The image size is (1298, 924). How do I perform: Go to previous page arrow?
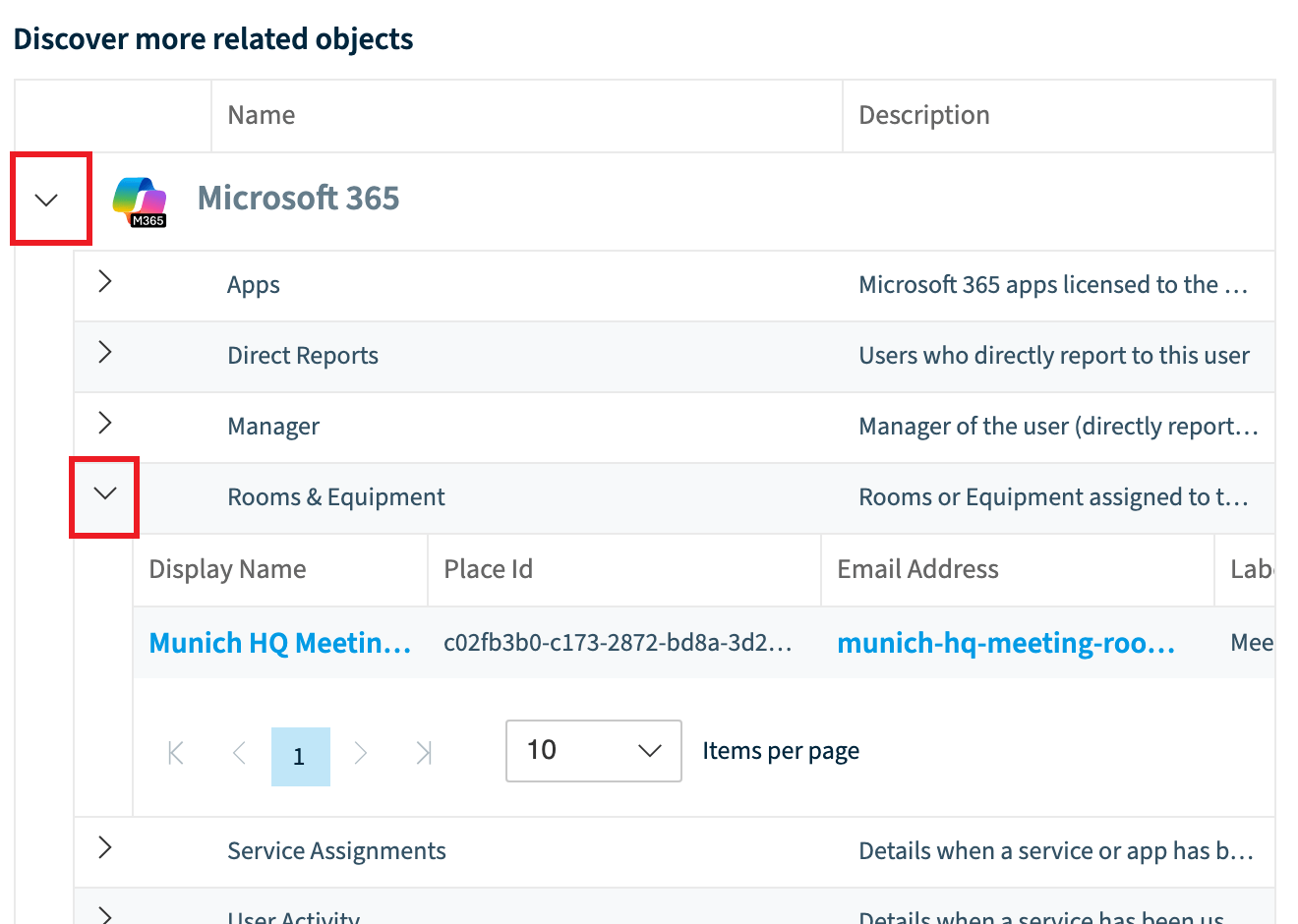pos(239,754)
